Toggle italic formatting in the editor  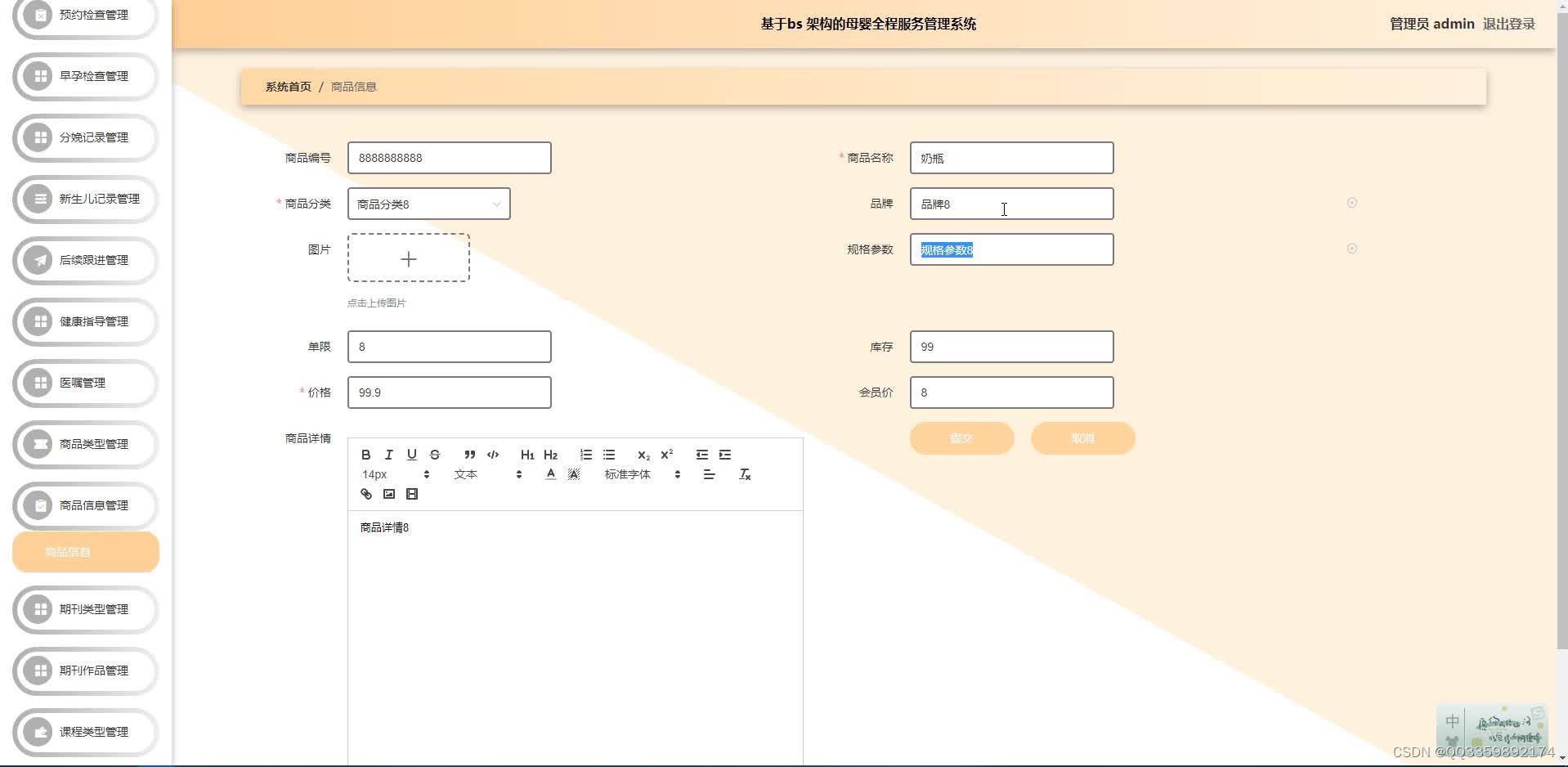[389, 455]
